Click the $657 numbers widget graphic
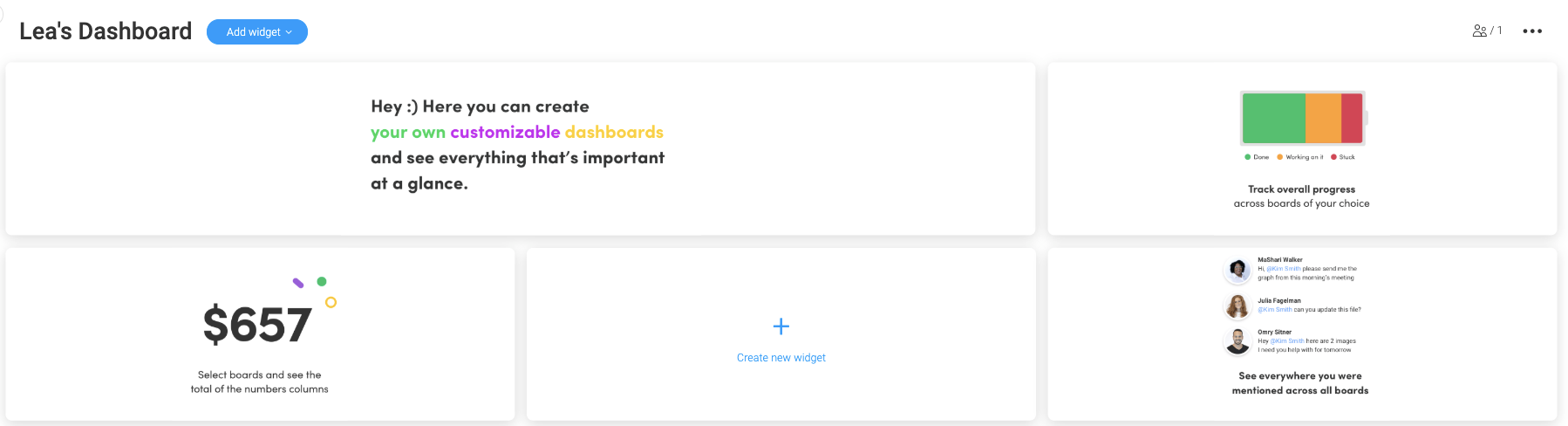Viewport: 1568px width, 426px height. click(268, 314)
